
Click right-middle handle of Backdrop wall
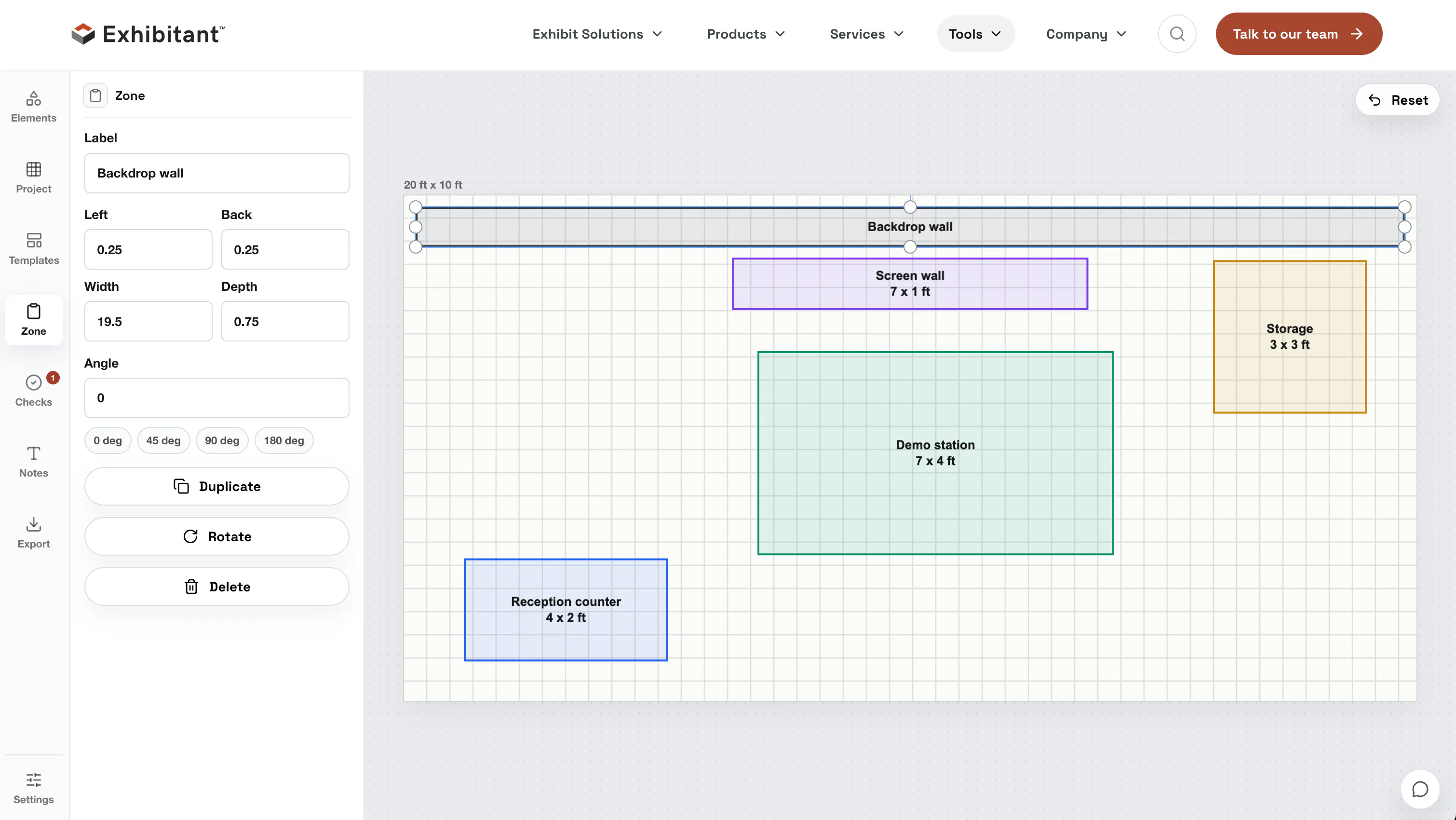pyautogui.click(x=1404, y=227)
